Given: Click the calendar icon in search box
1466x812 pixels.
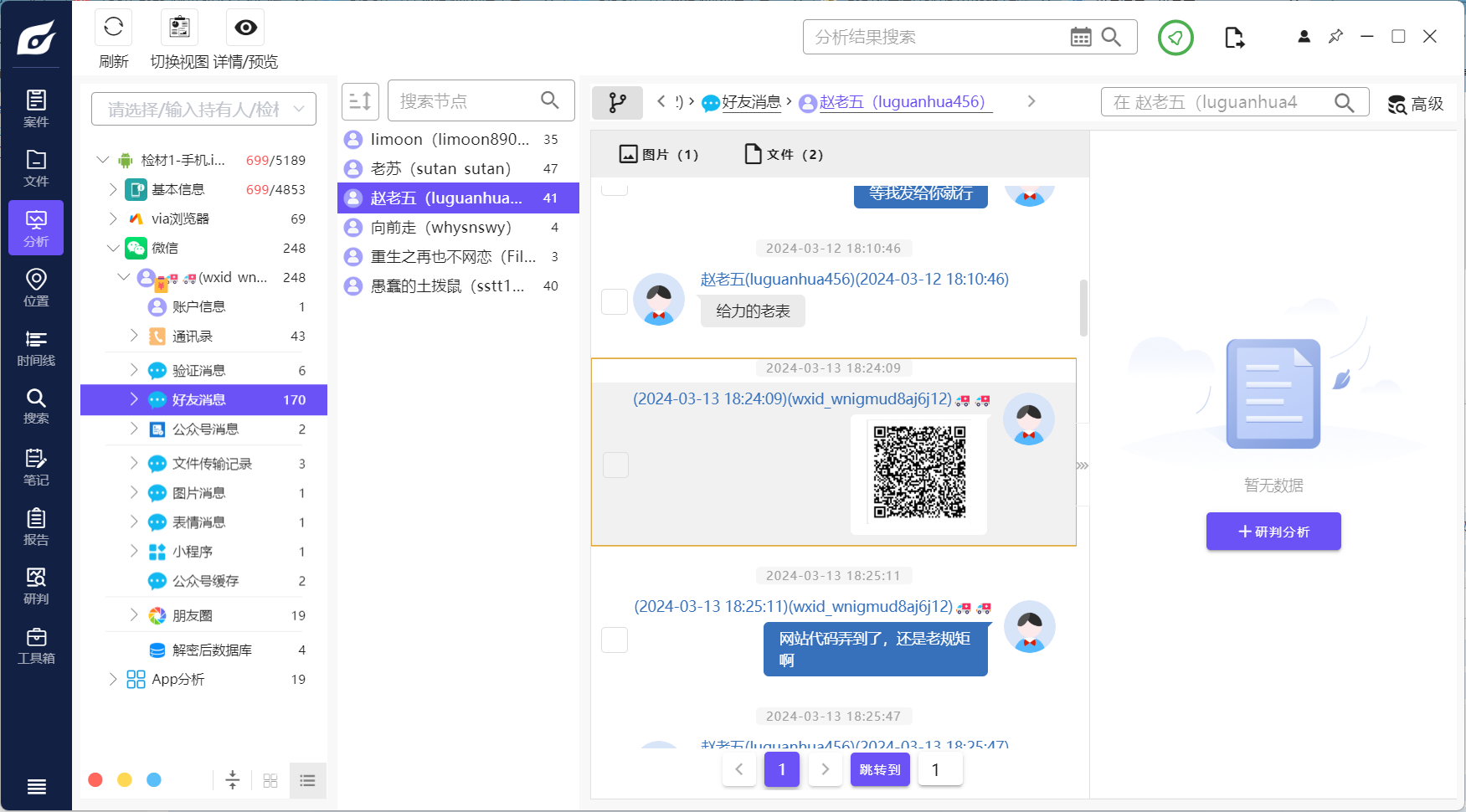Looking at the screenshot, I should [1081, 37].
